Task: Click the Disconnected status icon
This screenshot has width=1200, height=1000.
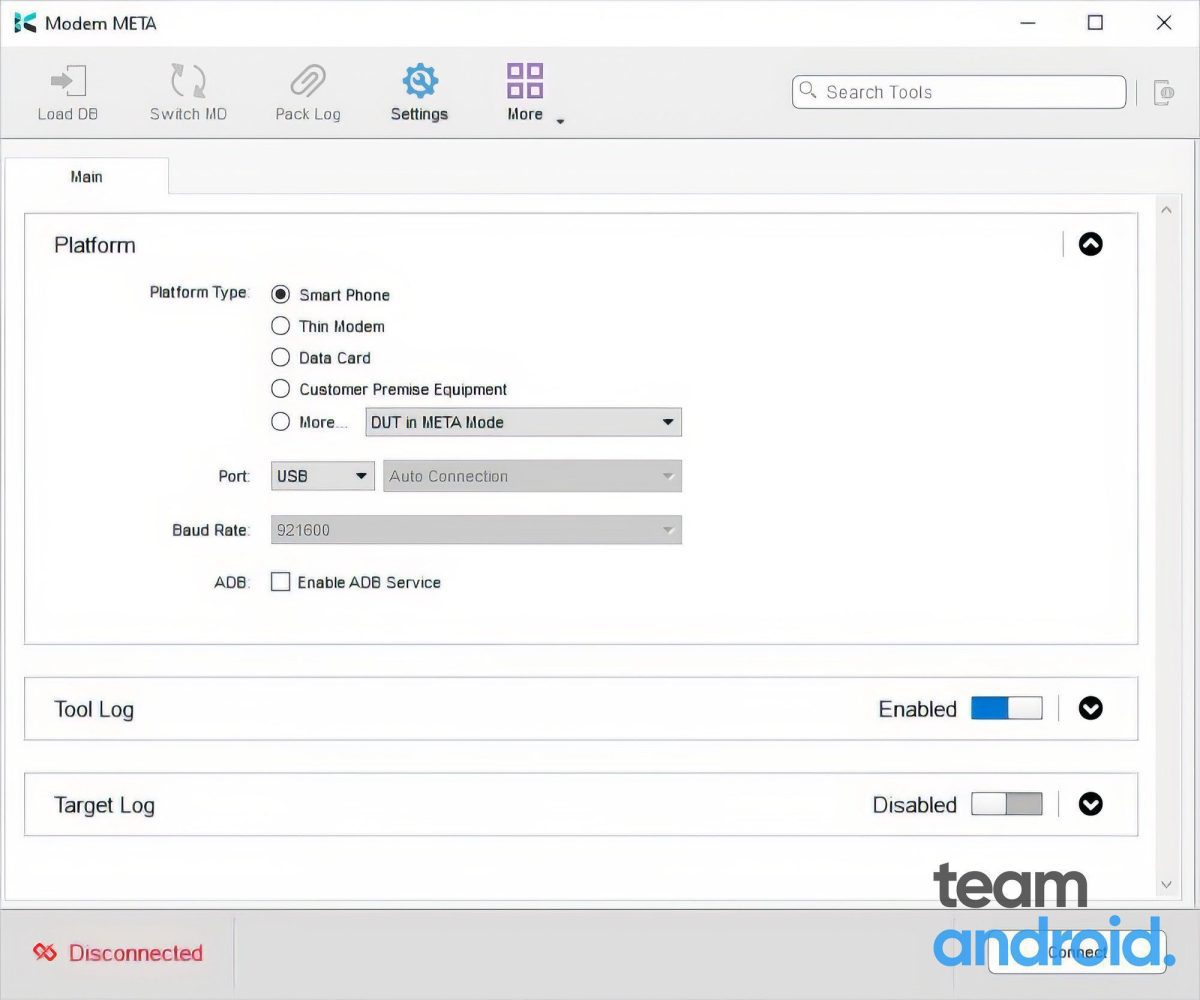Action: pyautogui.click(x=43, y=953)
